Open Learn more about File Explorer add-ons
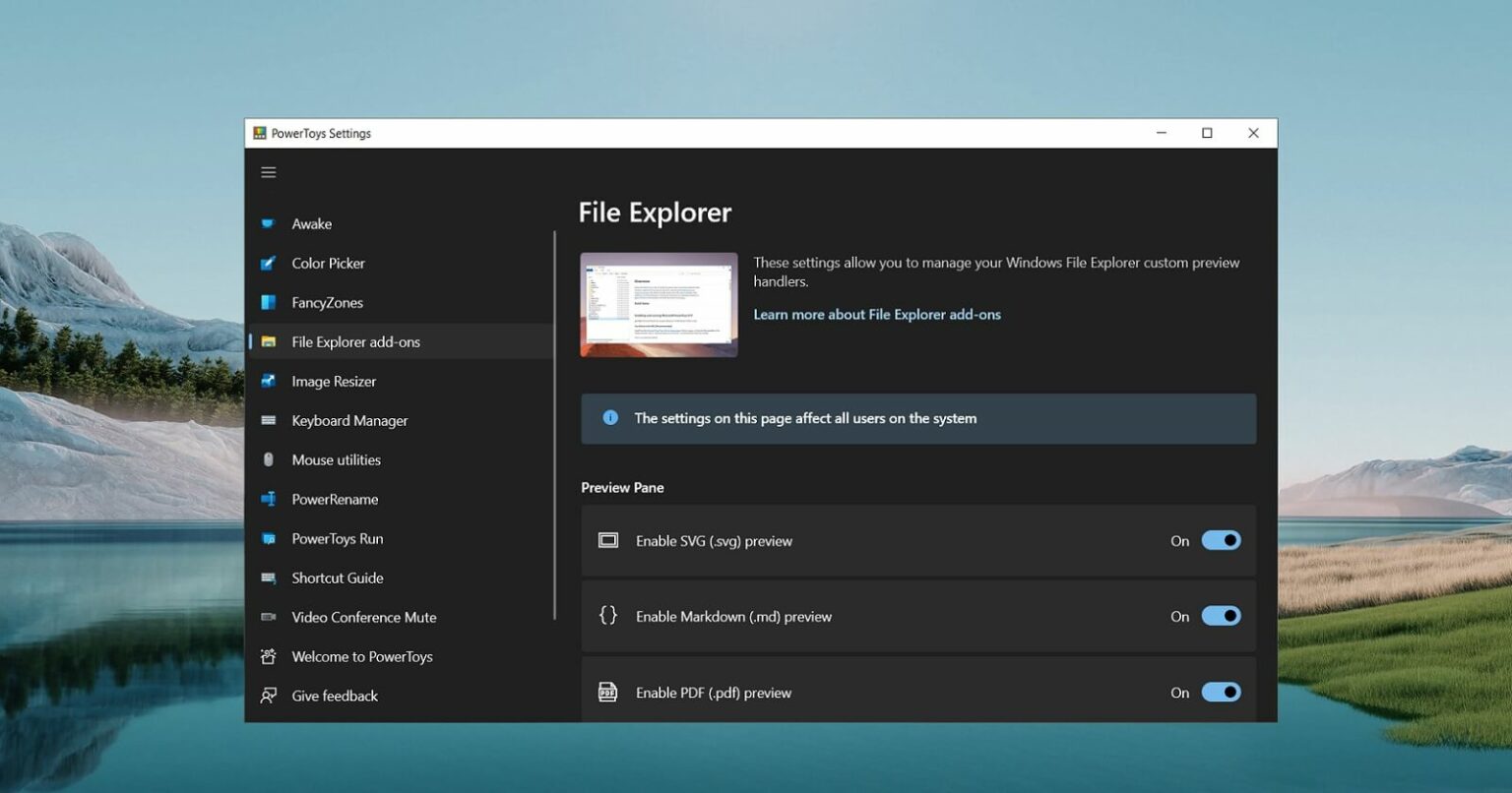The image size is (1512, 793). pyautogui.click(x=877, y=314)
